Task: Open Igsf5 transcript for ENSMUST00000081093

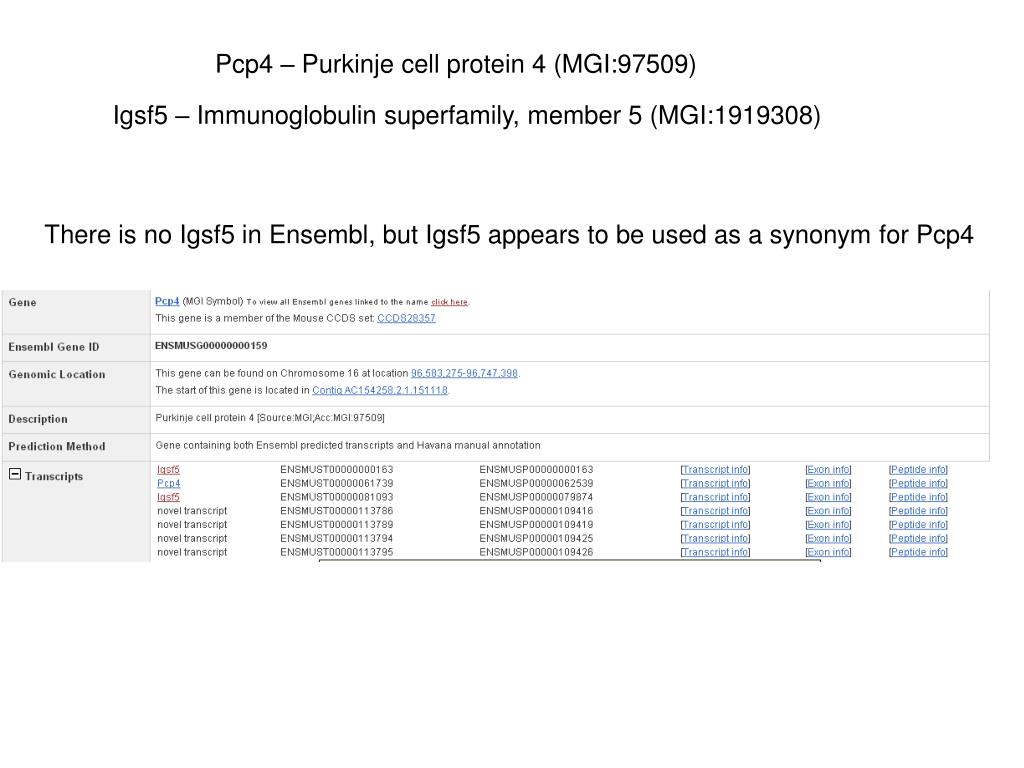Action: click(x=168, y=497)
